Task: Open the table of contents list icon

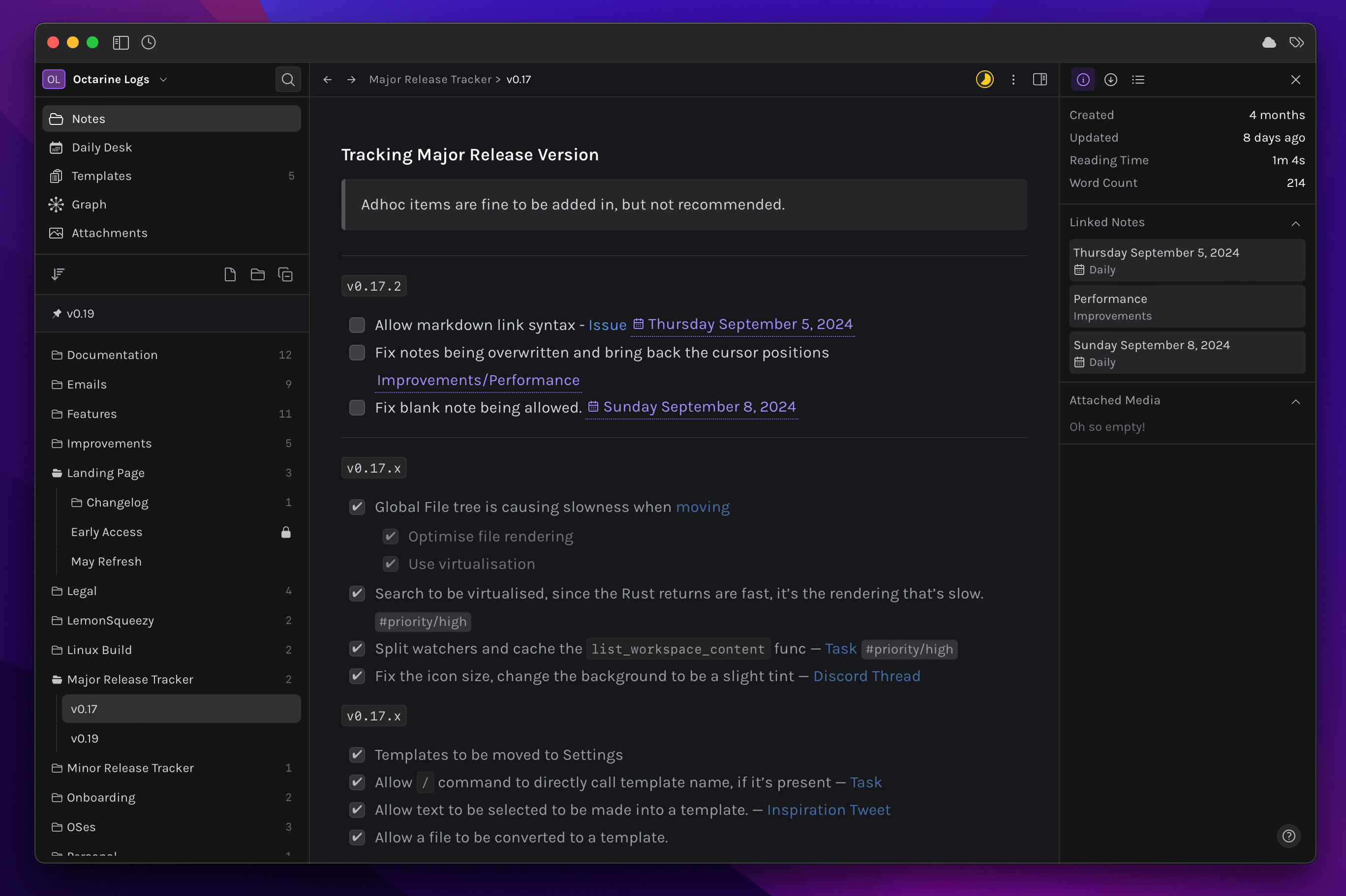Action: point(1138,80)
